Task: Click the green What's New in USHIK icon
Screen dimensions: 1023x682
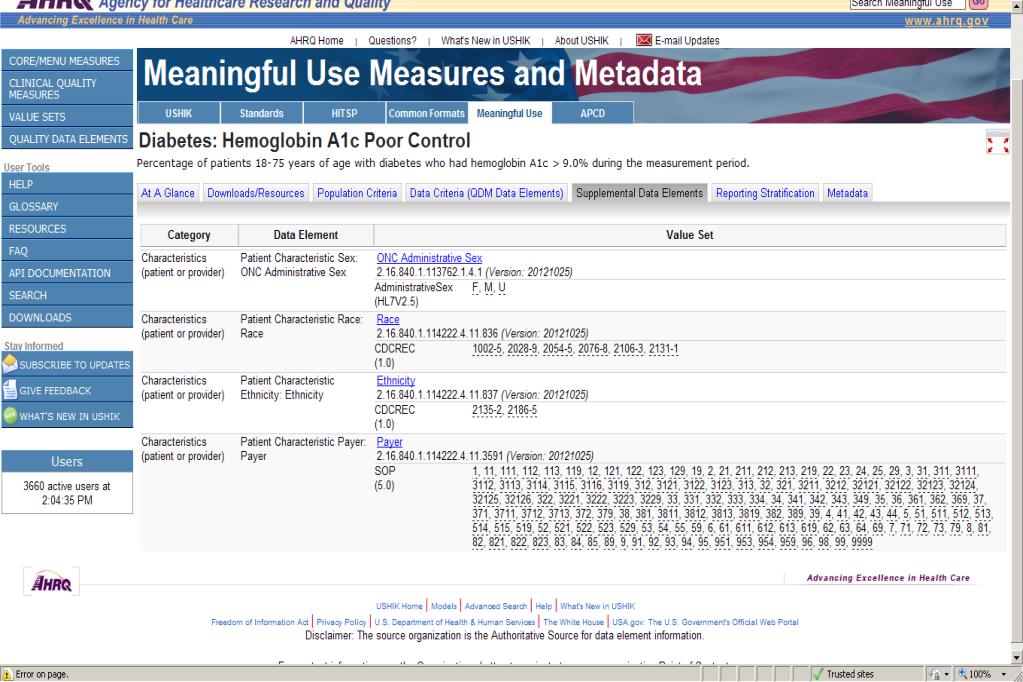Action: (10, 415)
